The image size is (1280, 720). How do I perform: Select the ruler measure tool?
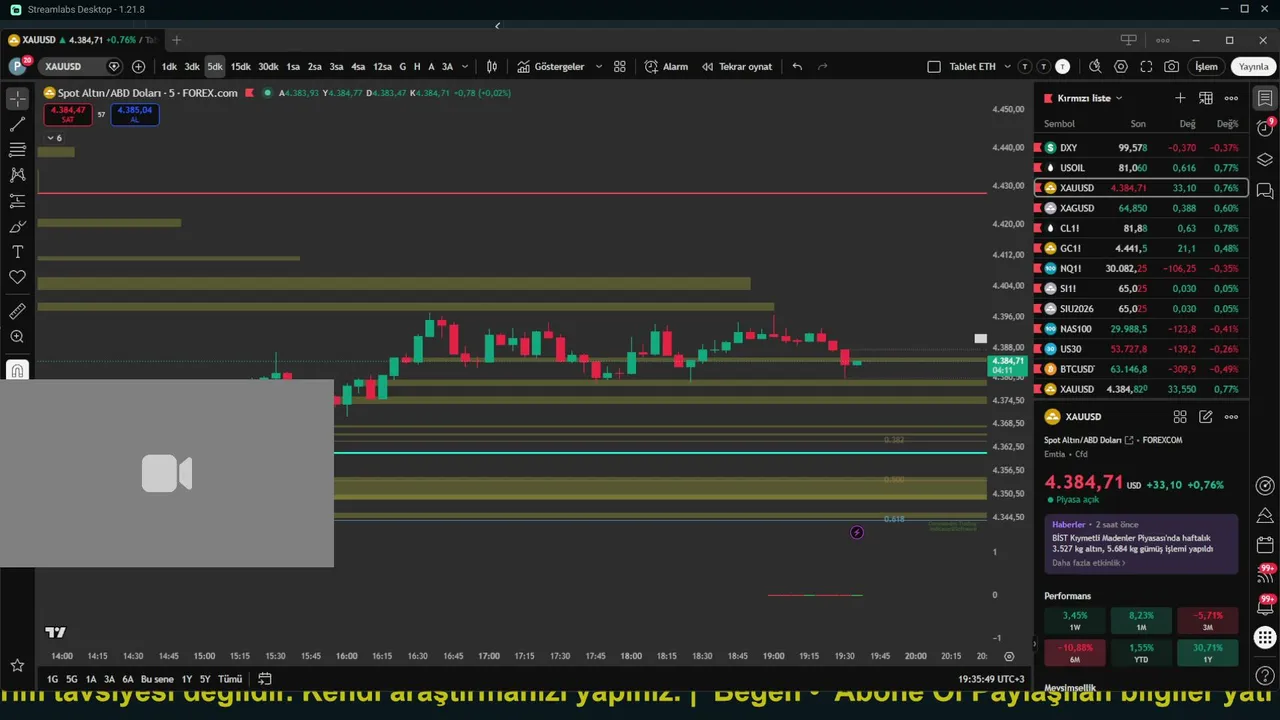click(x=17, y=312)
